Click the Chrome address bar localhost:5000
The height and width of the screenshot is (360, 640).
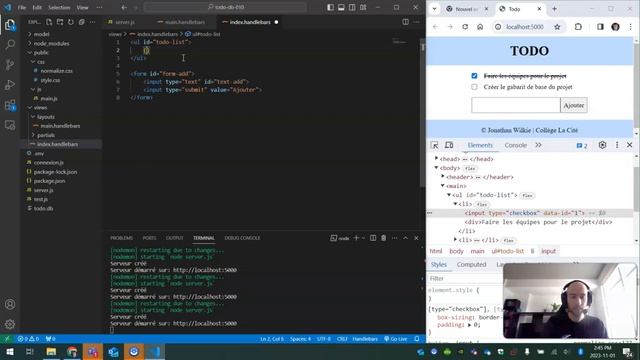pyautogui.click(x=524, y=27)
